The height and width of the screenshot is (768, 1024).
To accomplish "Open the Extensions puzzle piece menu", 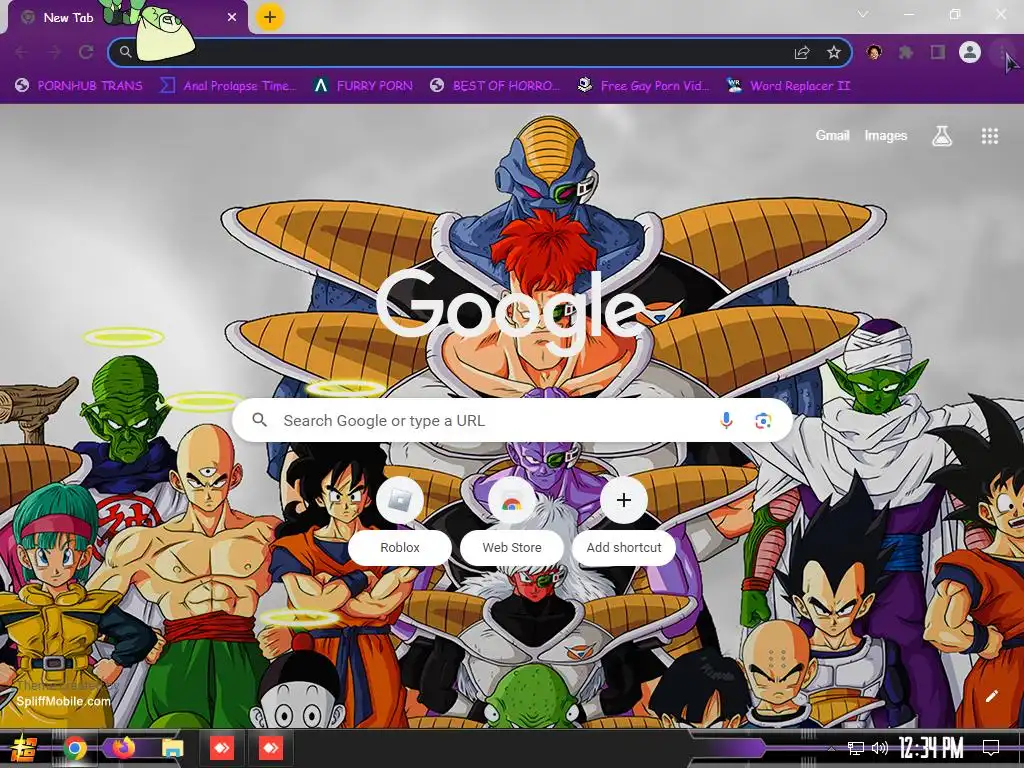I will (906, 52).
